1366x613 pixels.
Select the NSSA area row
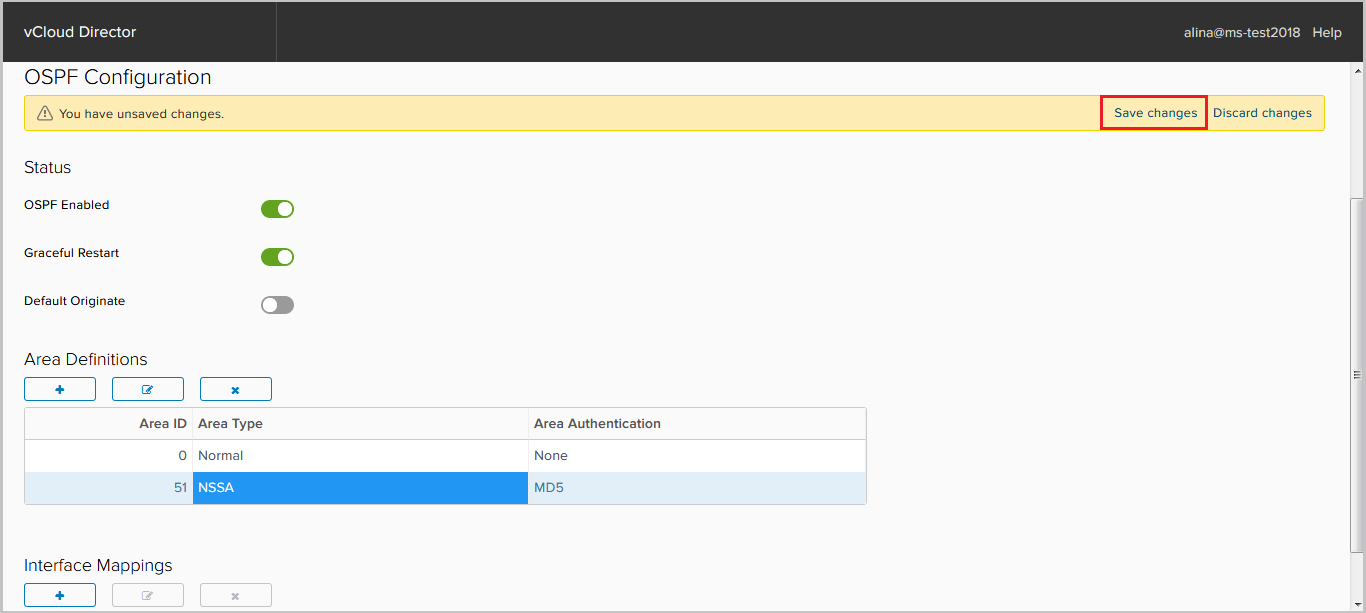pyautogui.click(x=360, y=488)
